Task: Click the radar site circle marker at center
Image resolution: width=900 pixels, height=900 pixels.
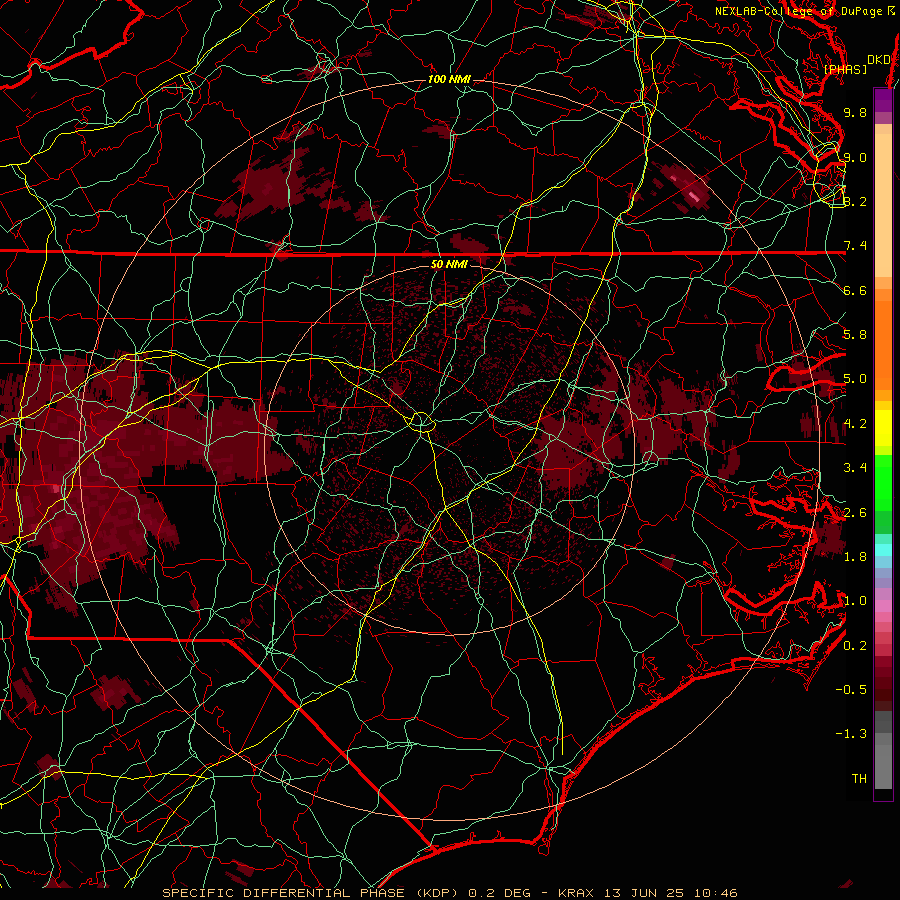Action: click(x=421, y=422)
